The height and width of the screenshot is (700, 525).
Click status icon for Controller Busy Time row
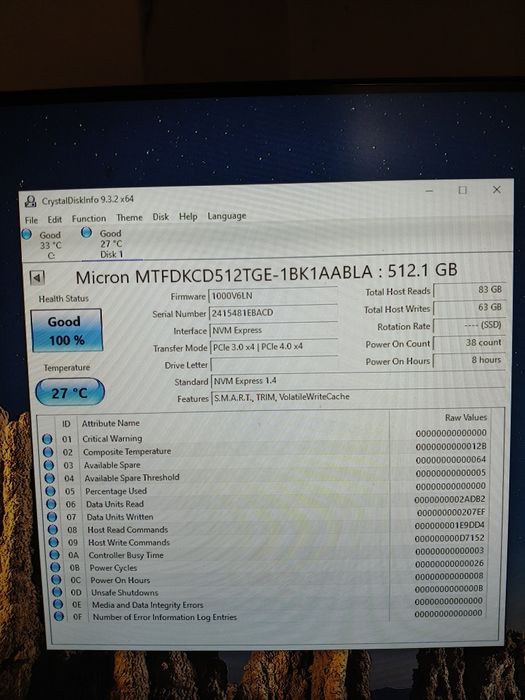pyautogui.click(x=55, y=555)
